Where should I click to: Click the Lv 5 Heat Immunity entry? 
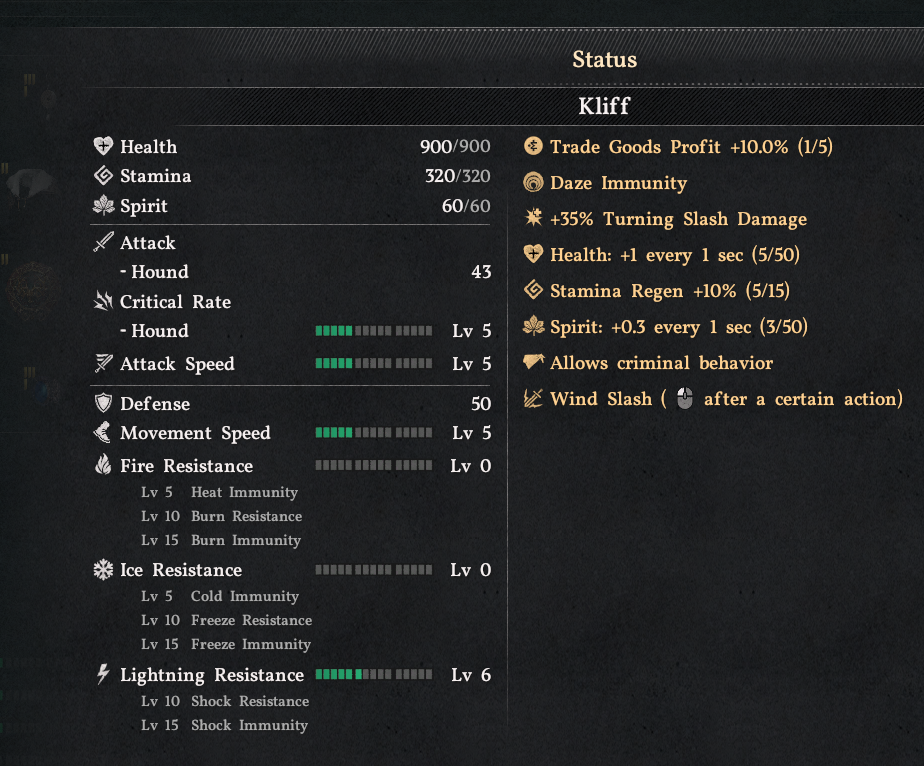pyautogui.click(x=219, y=492)
